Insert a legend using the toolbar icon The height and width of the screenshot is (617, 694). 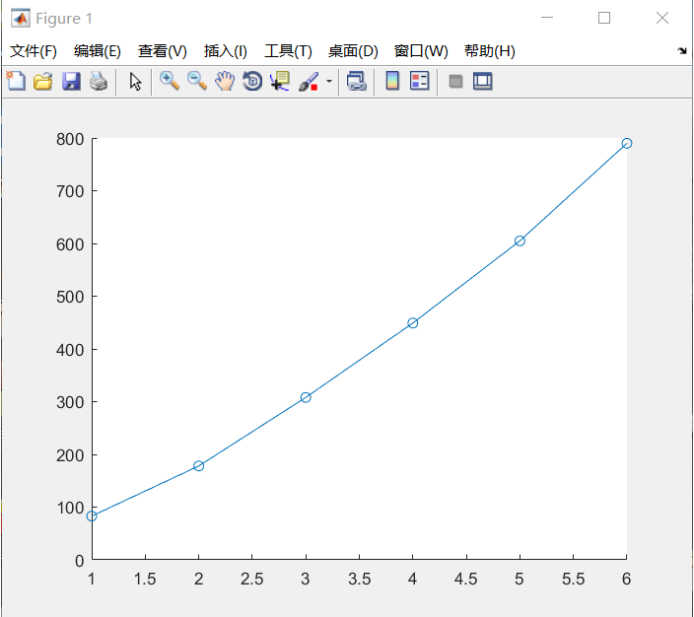point(420,81)
